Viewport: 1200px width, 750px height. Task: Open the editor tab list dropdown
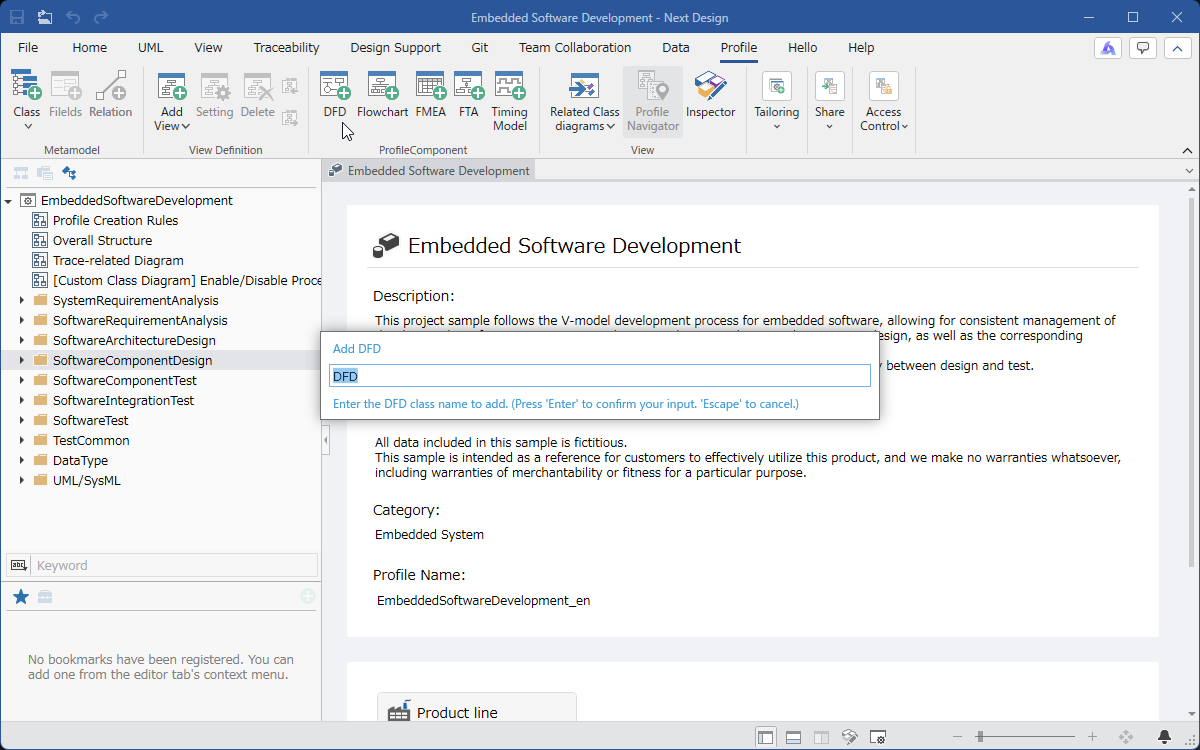1190,171
